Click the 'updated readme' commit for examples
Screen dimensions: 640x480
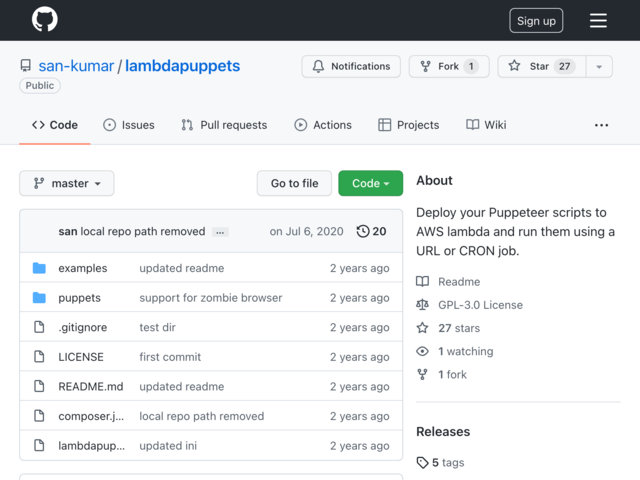182,268
